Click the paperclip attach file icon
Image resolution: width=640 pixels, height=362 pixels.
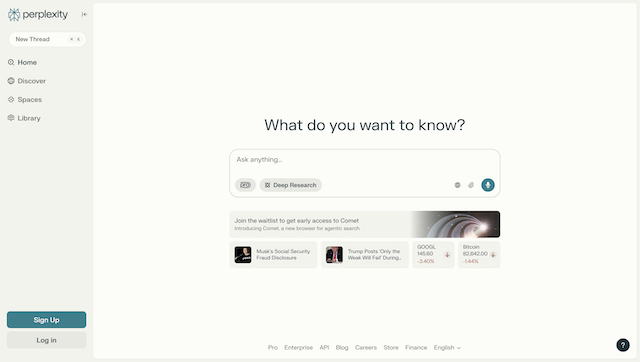471,185
